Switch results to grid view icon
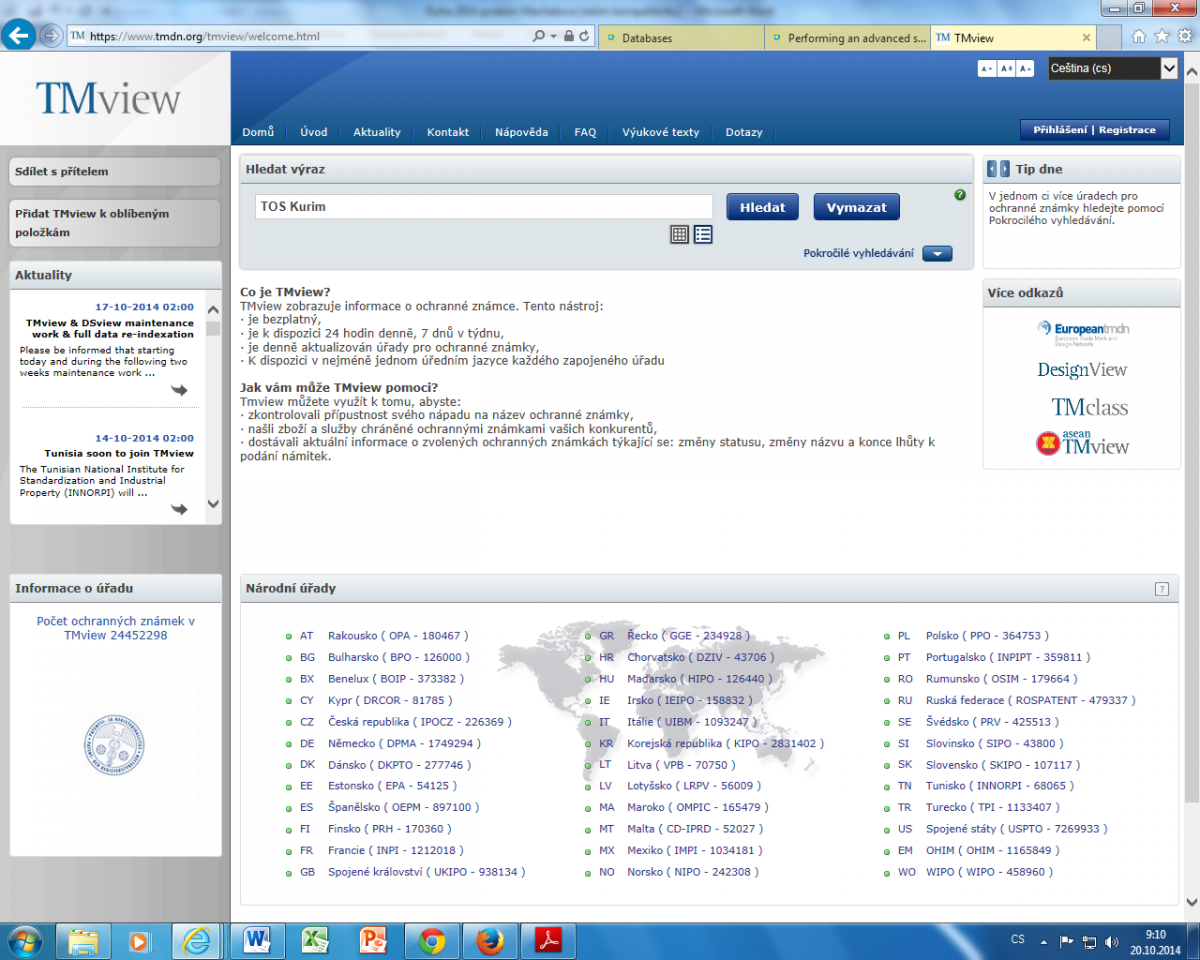The height and width of the screenshot is (960, 1200). click(x=679, y=234)
